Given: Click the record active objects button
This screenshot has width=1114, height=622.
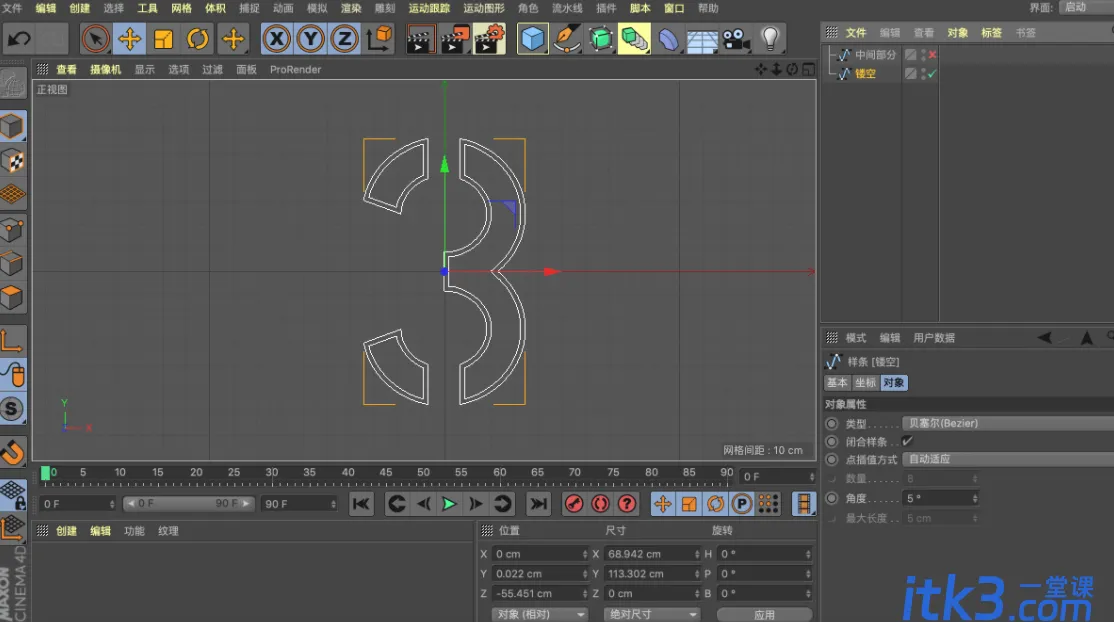Looking at the screenshot, I should (x=573, y=504).
